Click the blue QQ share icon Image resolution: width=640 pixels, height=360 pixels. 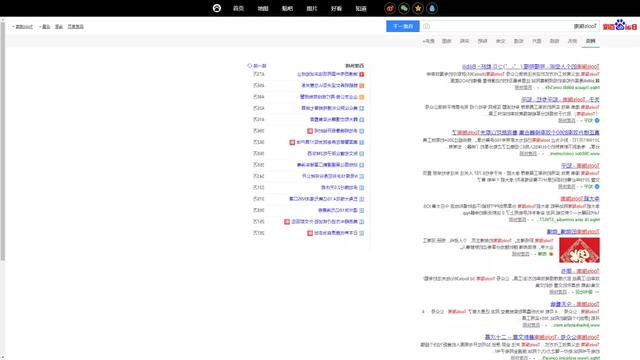pos(432,8)
